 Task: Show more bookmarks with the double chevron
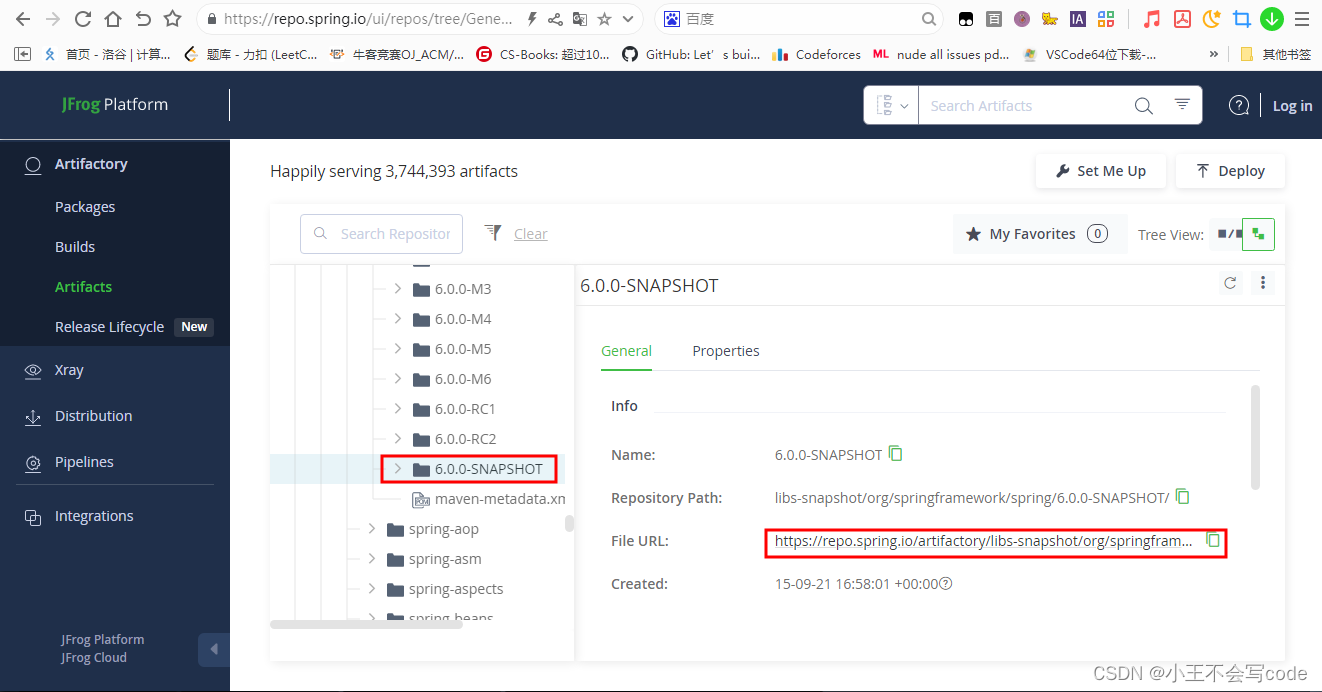click(1214, 55)
